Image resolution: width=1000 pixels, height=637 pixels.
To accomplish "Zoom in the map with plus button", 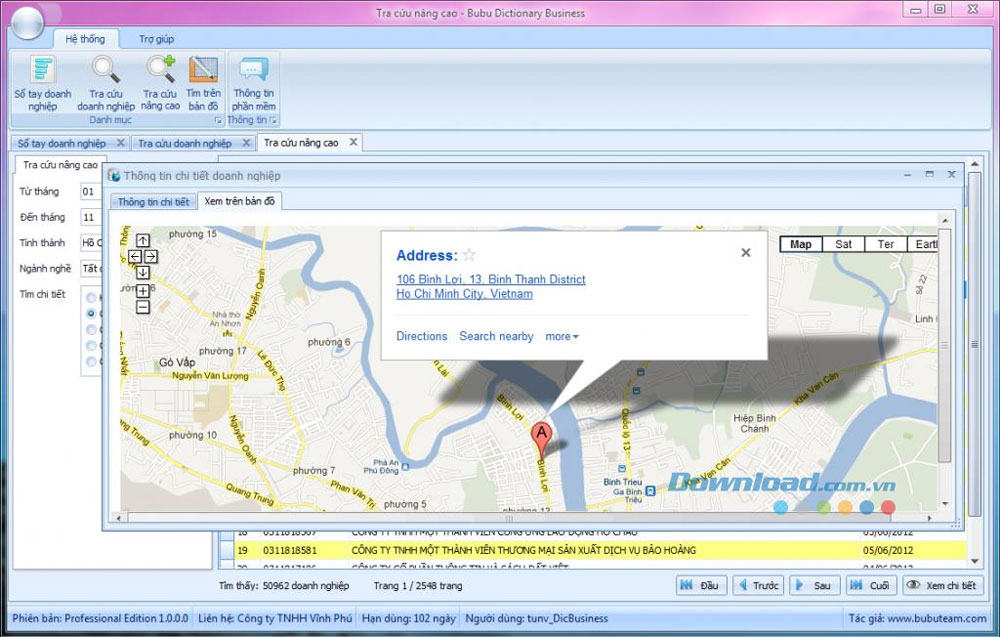I will [143, 291].
